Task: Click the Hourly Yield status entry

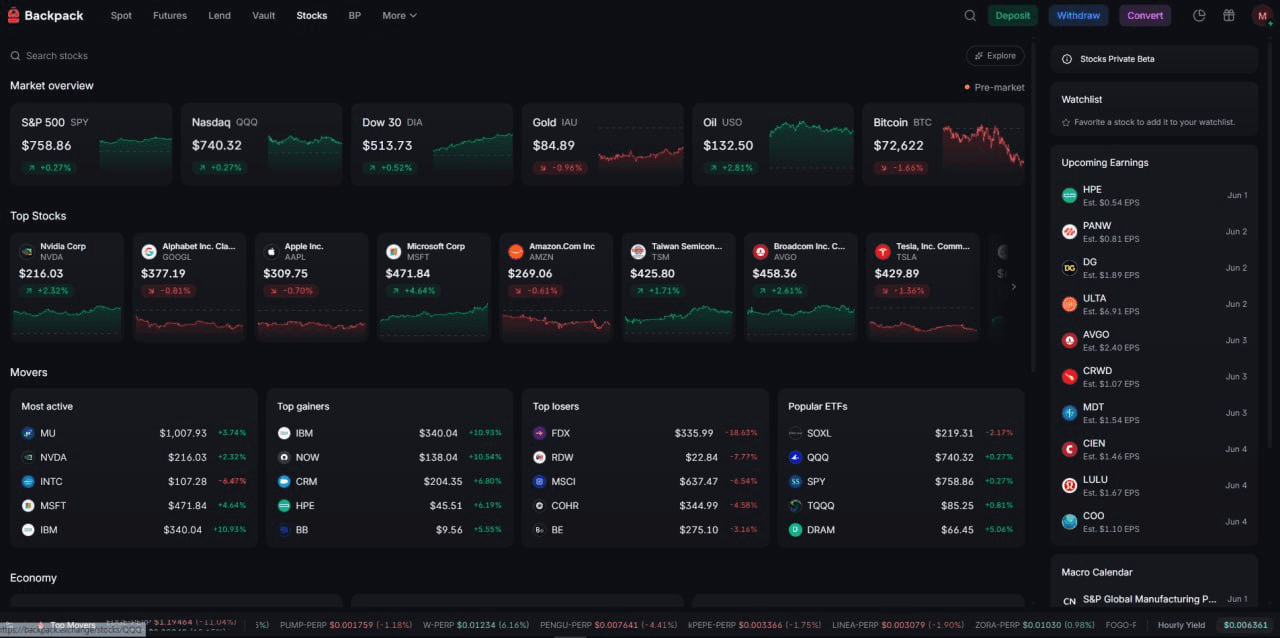Action: coord(1182,625)
